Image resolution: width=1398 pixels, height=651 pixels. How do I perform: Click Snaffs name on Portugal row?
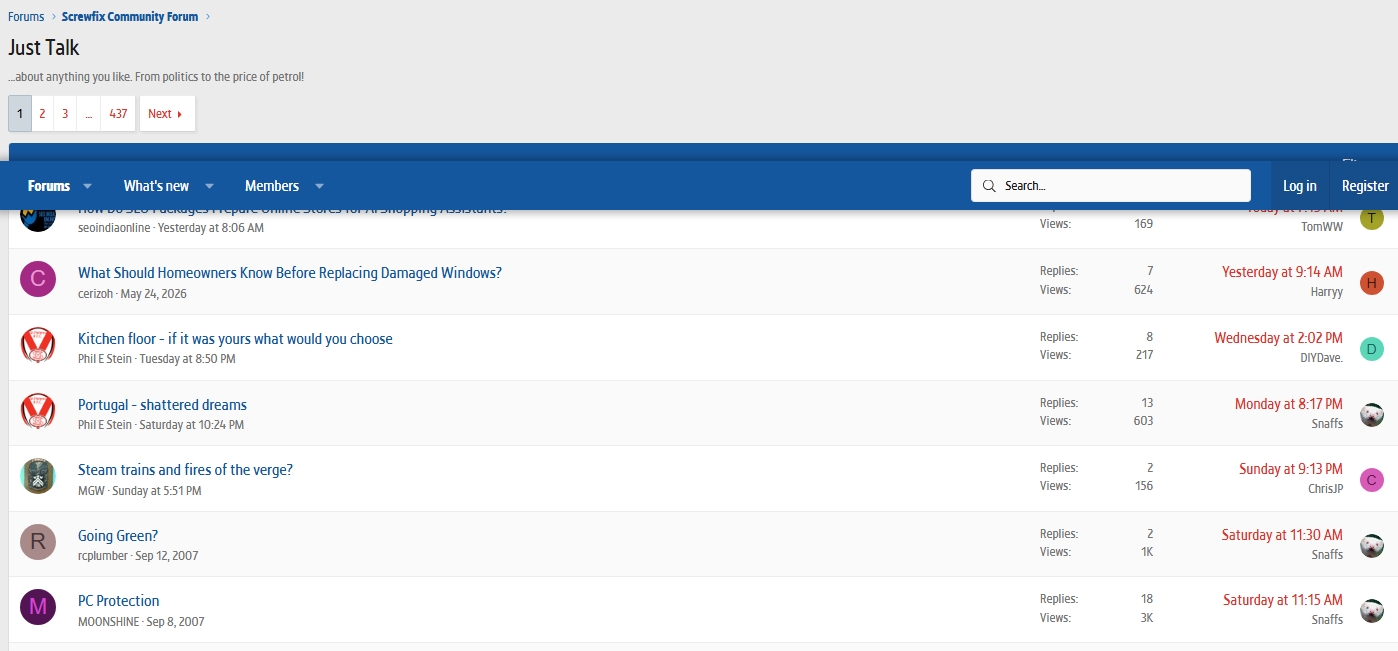1327,424
